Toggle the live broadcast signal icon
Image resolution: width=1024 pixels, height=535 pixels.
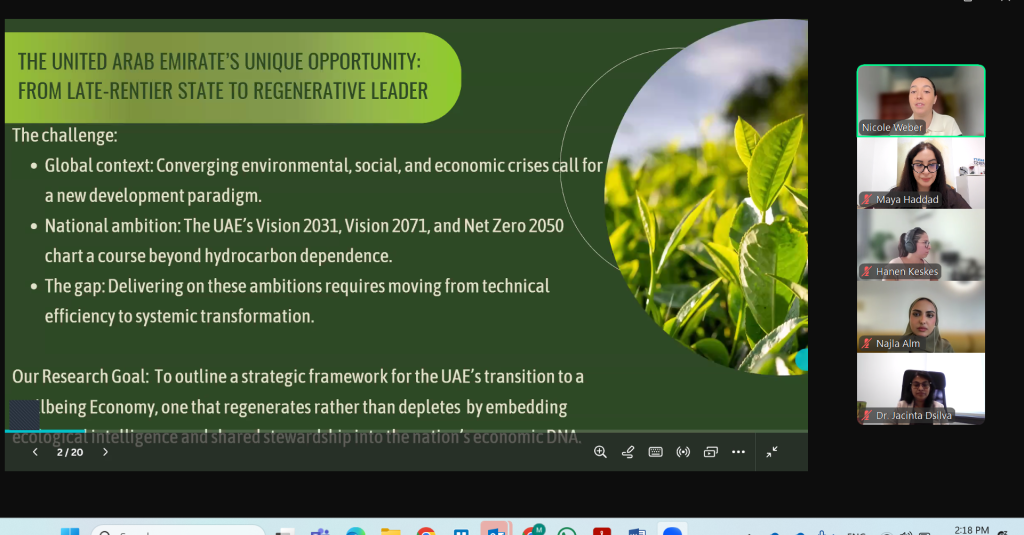pyautogui.click(x=683, y=452)
